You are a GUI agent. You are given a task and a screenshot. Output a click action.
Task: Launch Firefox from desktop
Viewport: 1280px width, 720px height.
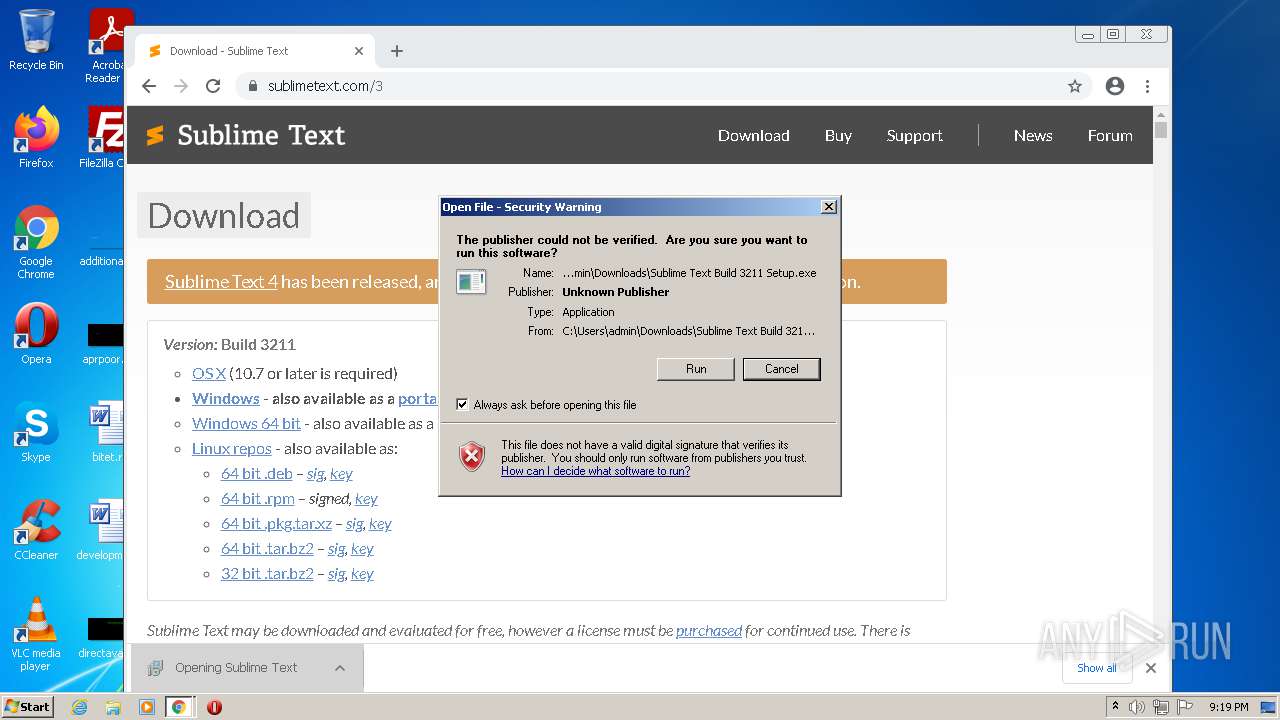pos(36,137)
